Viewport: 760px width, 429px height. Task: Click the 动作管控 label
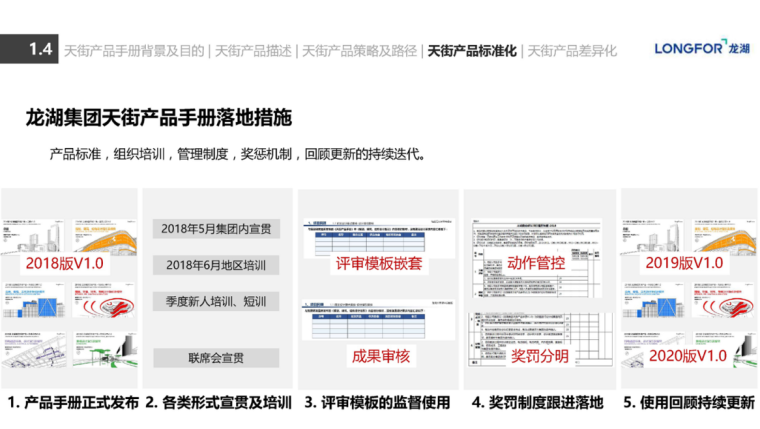pos(536,264)
